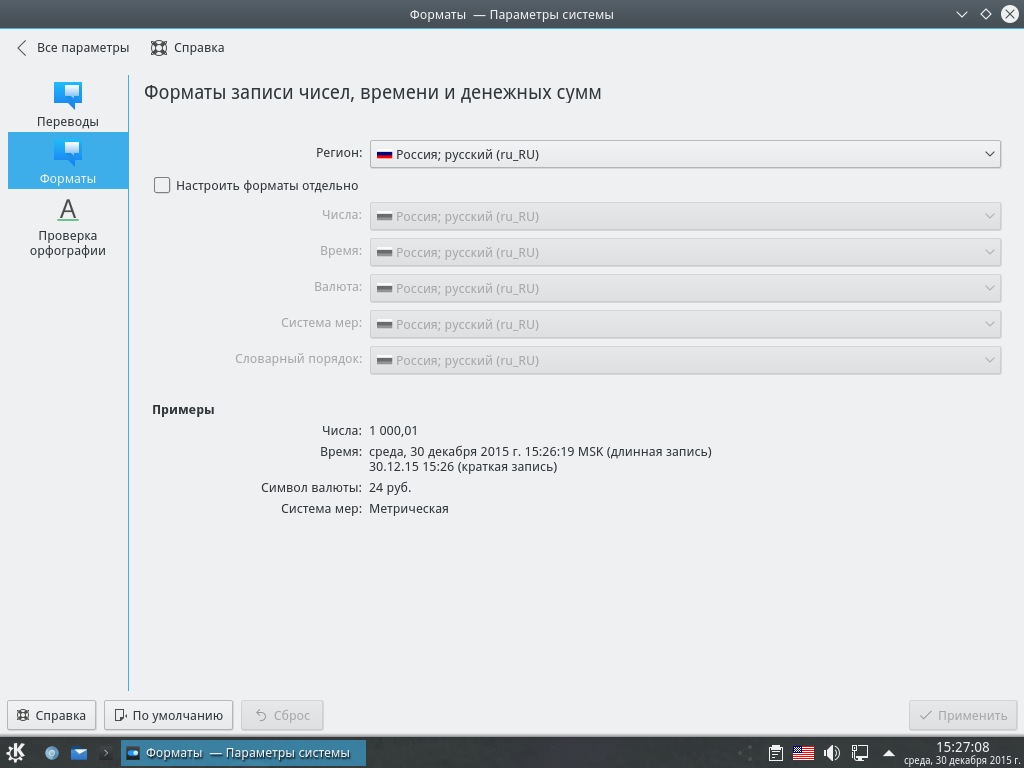This screenshot has width=1024, height=768.
Task: Open the clipboard tray icon
Action: 776,753
